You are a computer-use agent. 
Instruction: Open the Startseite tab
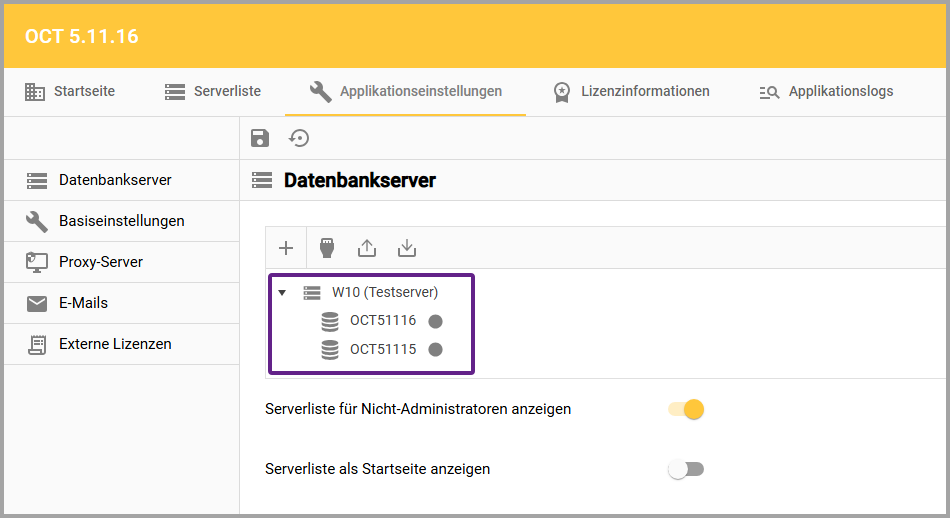(x=70, y=92)
